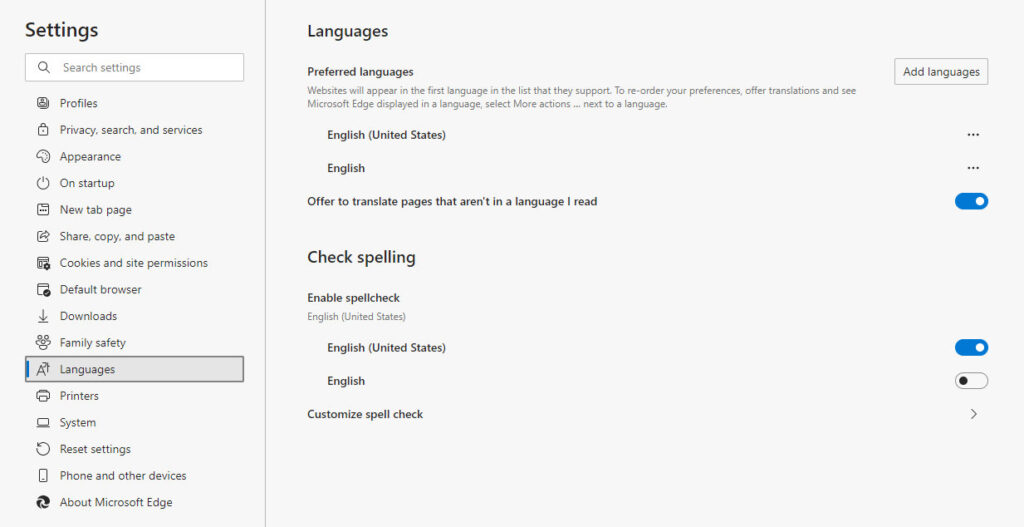
Task: Click the New tab page icon
Action: pyautogui.click(x=43, y=210)
